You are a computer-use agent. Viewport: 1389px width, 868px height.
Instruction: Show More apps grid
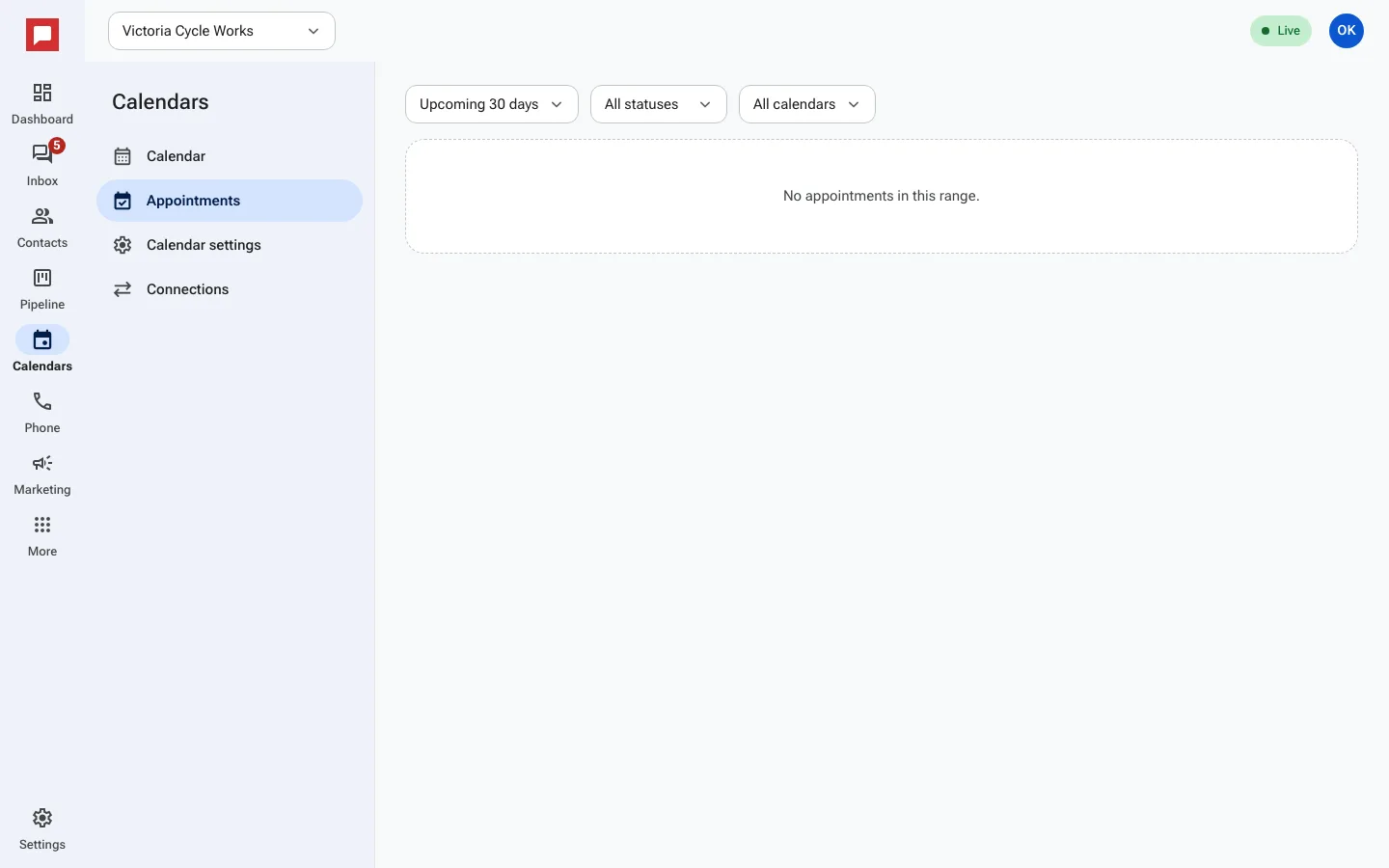click(42, 536)
